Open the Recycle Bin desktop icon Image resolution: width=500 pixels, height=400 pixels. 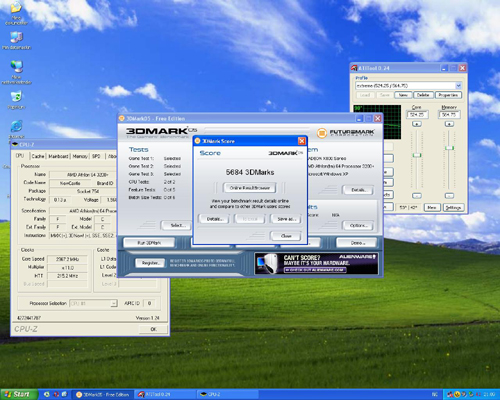click(16, 100)
